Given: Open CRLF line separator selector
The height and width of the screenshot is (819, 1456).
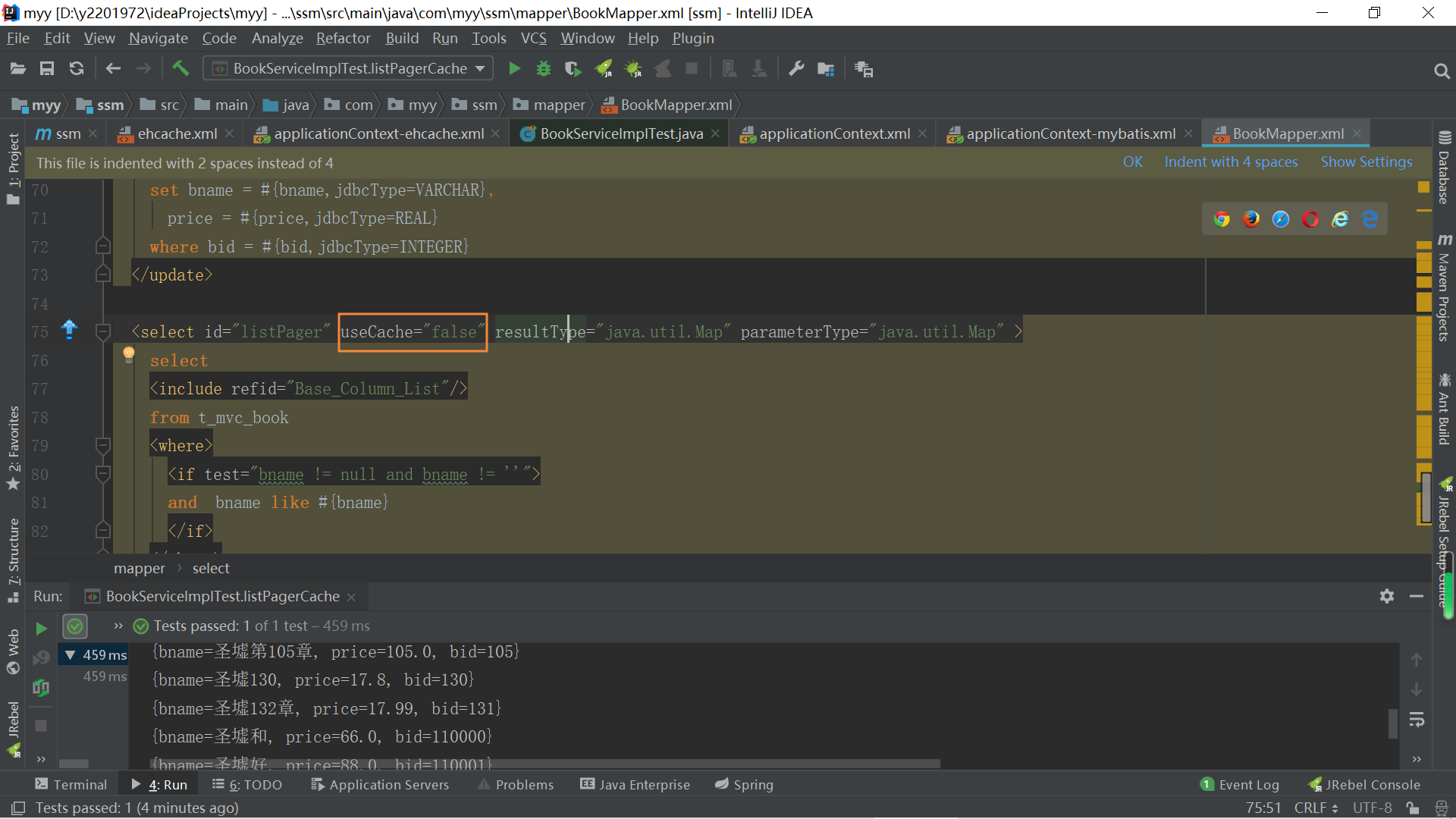Looking at the screenshot, I should pos(1315,808).
